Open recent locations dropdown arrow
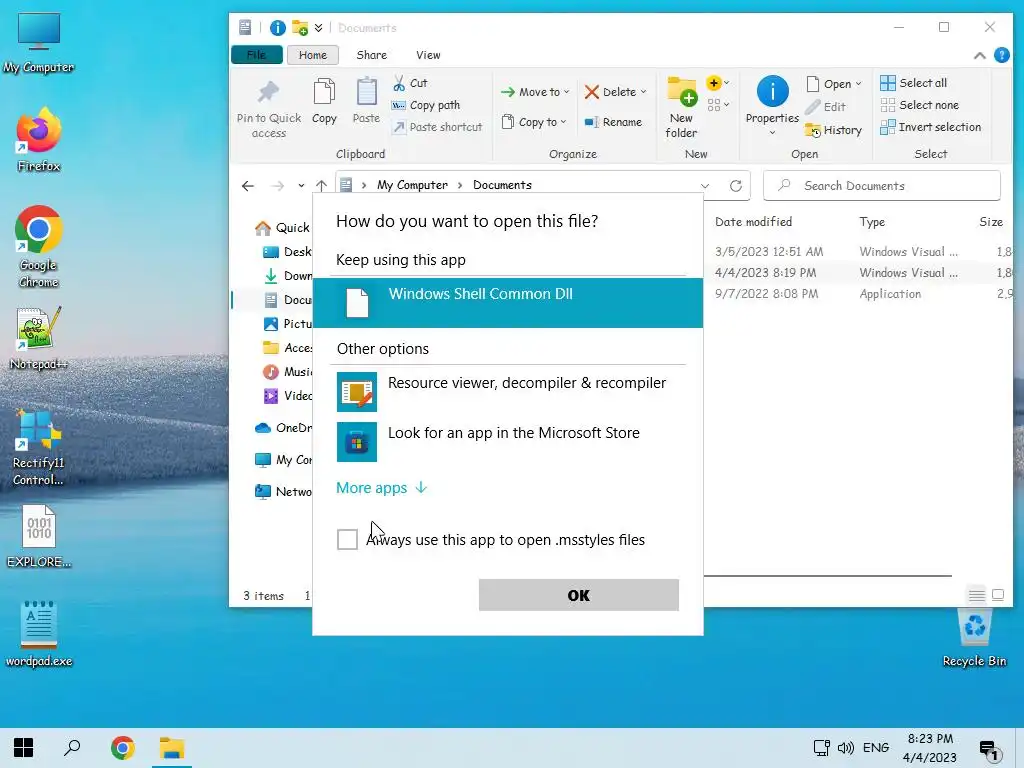Viewport: 1024px width, 768px height. [301, 185]
